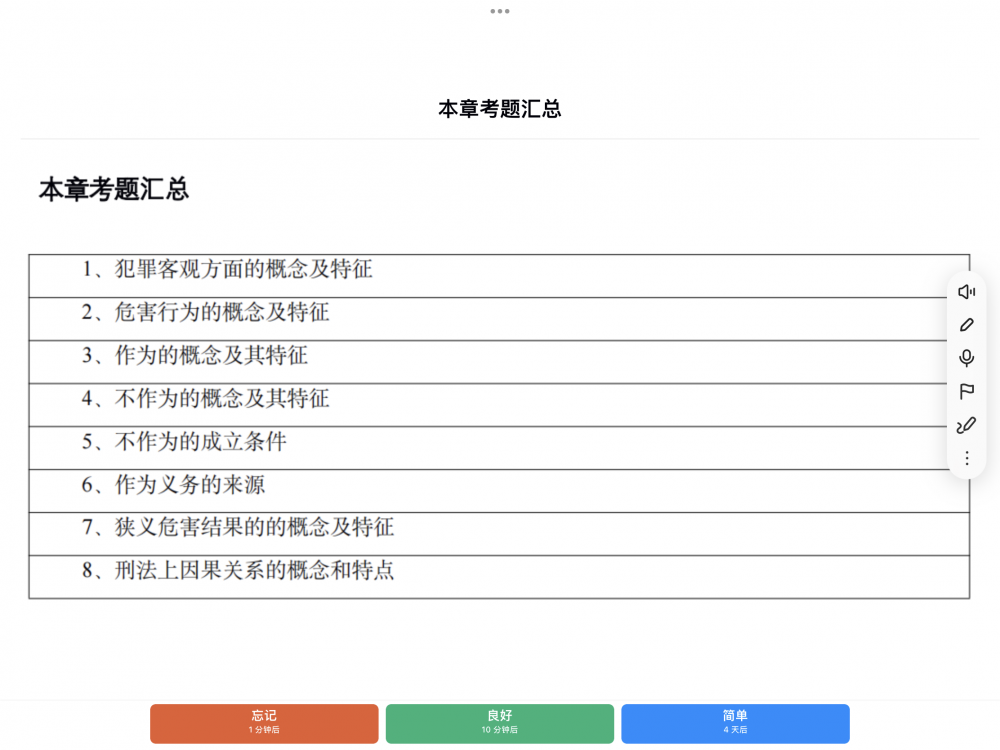The height and width of the screenshot is (750, 1000).
Task: Select the handwriting scribble tool
Action: [x=966, y=425]
